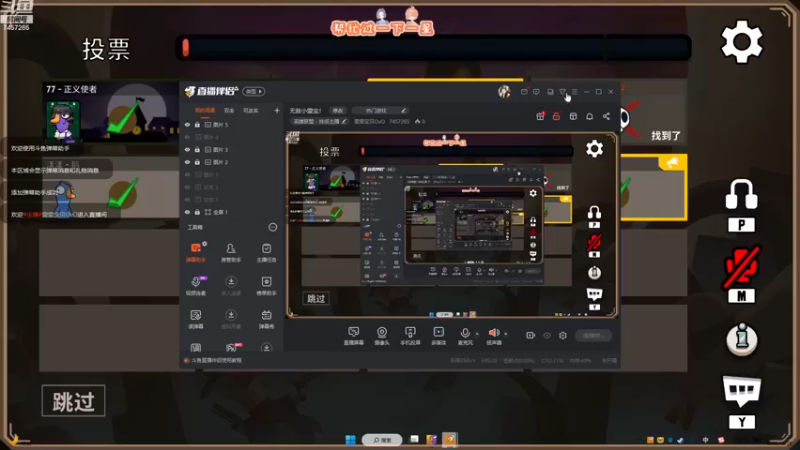Select the 77 - 正义使者 player card
Image resolution: width=800 pixels, height=450 pixels.
[x=110, y=113]
